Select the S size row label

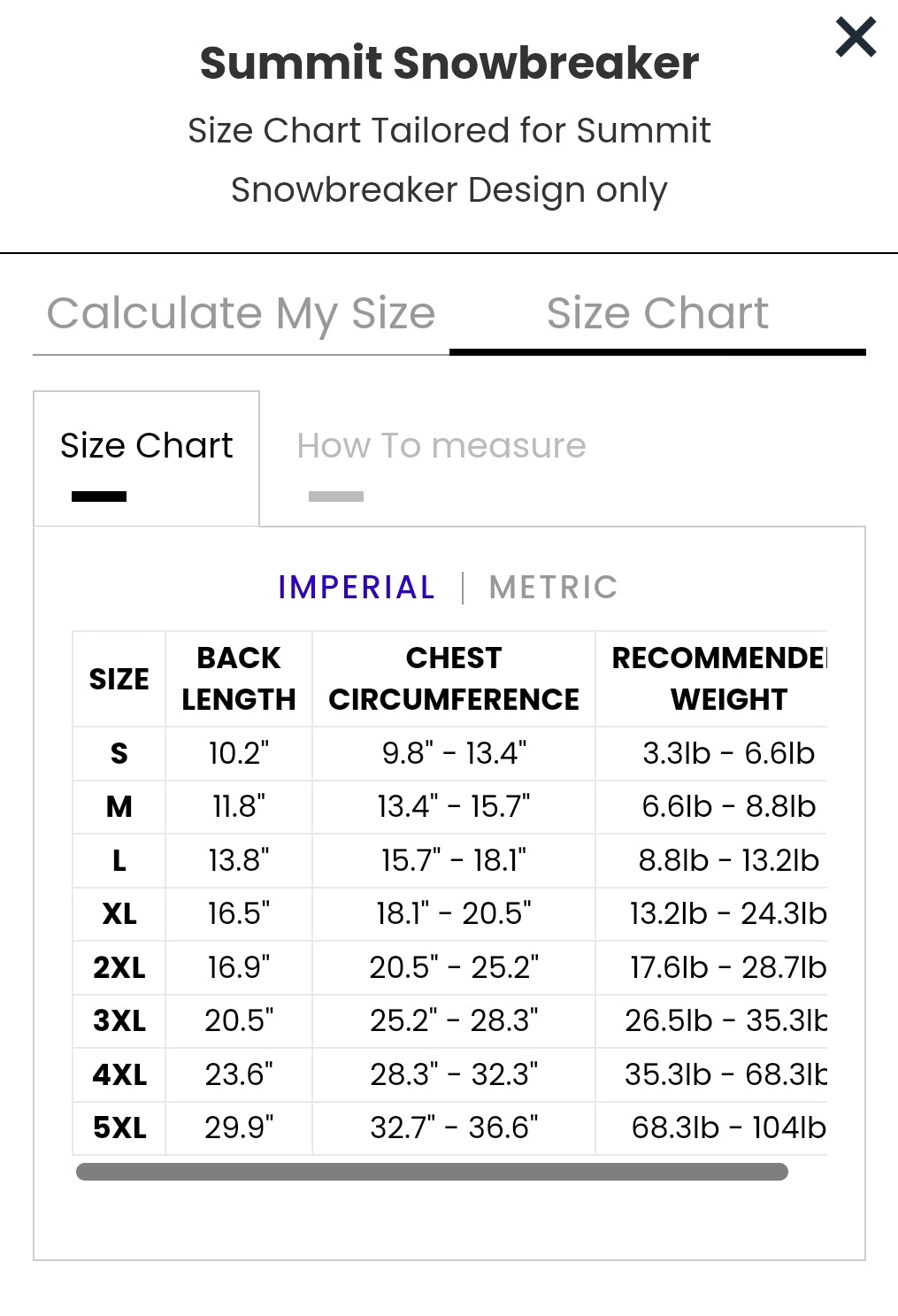click(x=119, y=753)
